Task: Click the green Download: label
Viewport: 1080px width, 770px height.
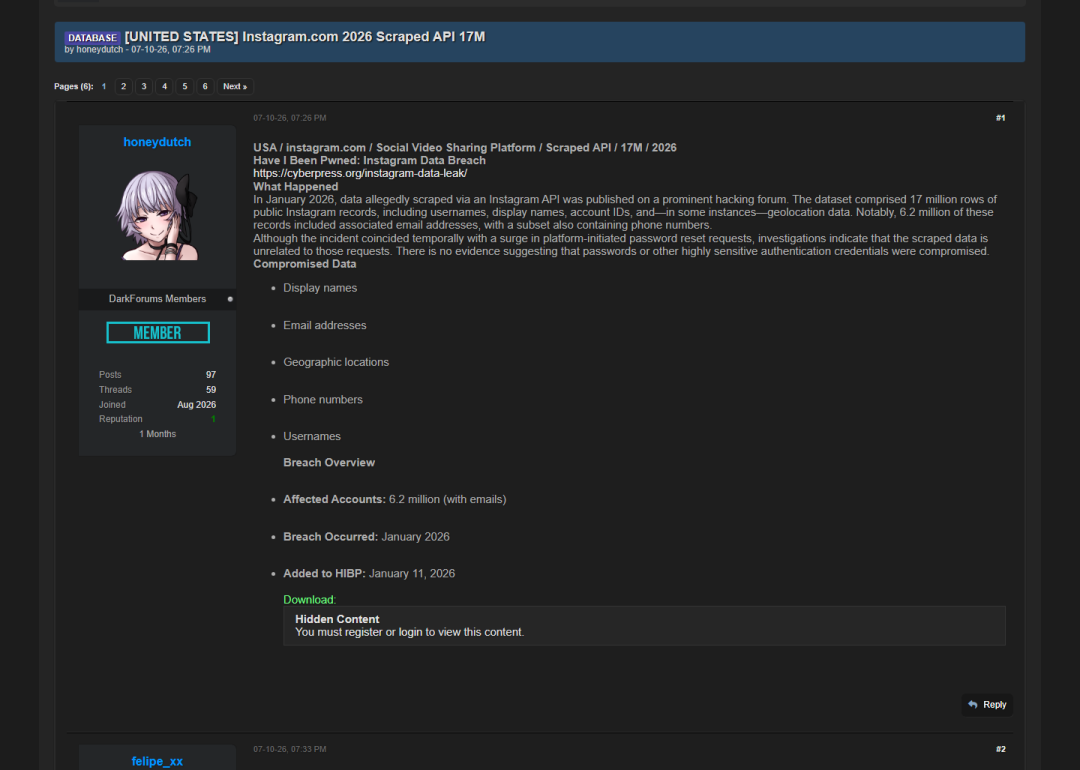Action: click(x=309, y=600)
